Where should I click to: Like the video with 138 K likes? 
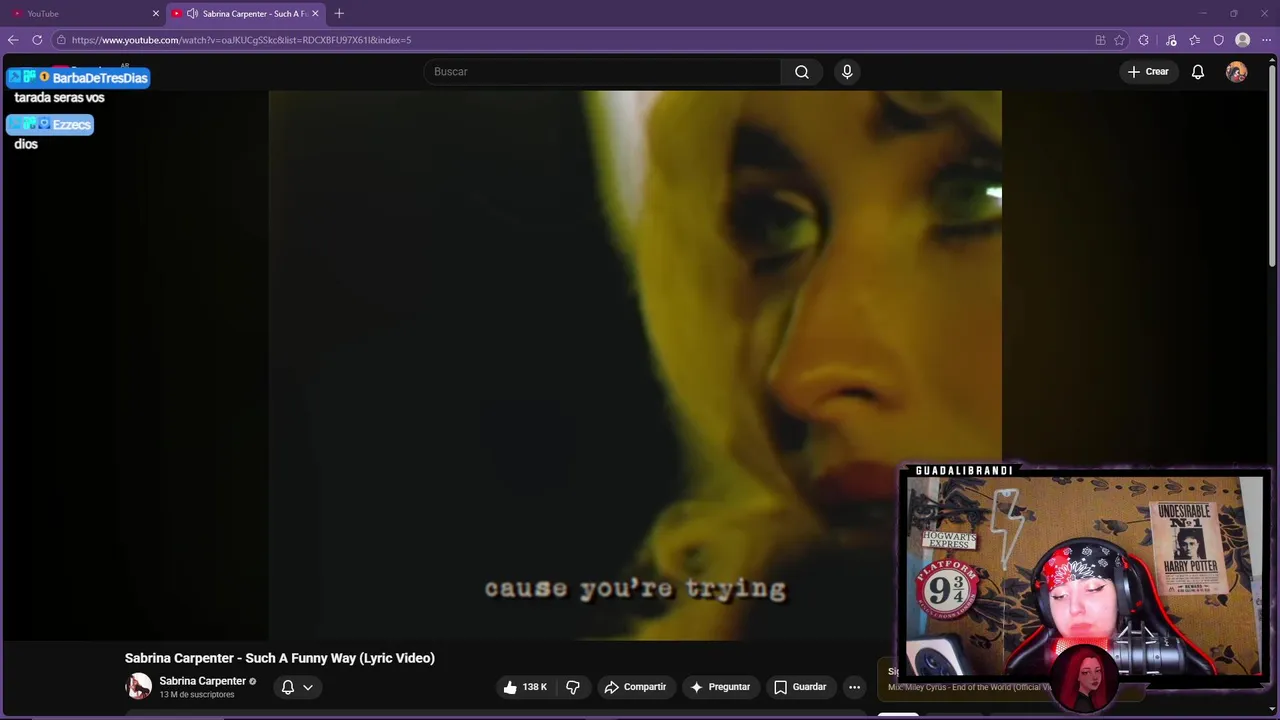pos(526,687)
